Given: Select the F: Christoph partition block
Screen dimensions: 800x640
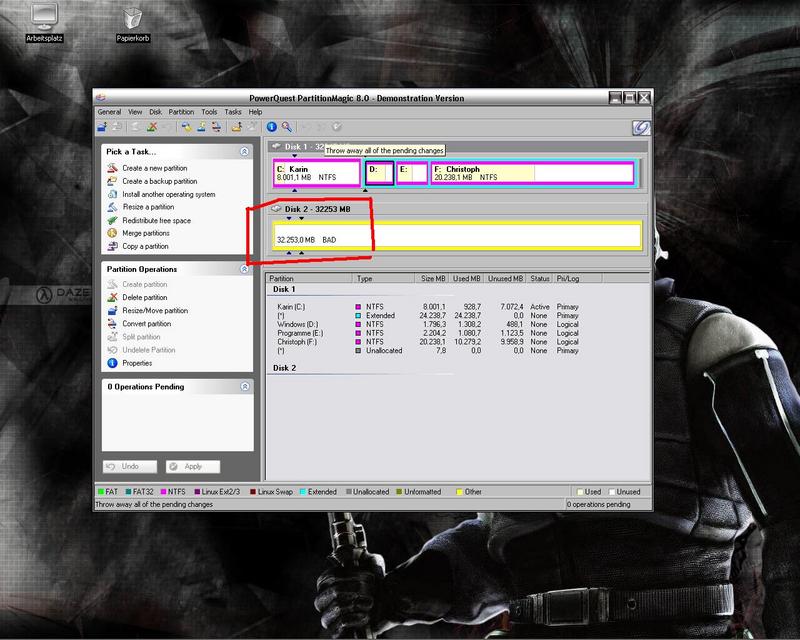Looking at the screenshot, I should pyautogui.click(x=533, y=173).
